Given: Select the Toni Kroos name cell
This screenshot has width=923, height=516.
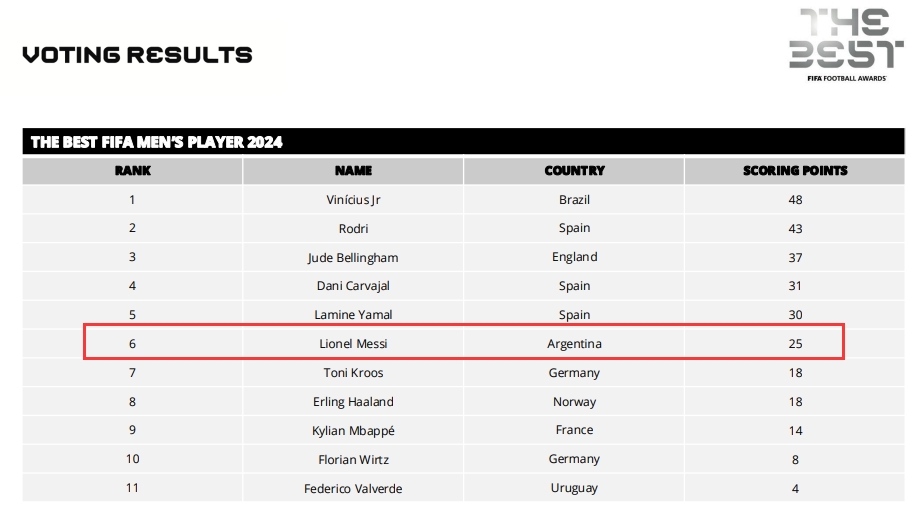Looking at the screenshot, I should click(353, 373).
